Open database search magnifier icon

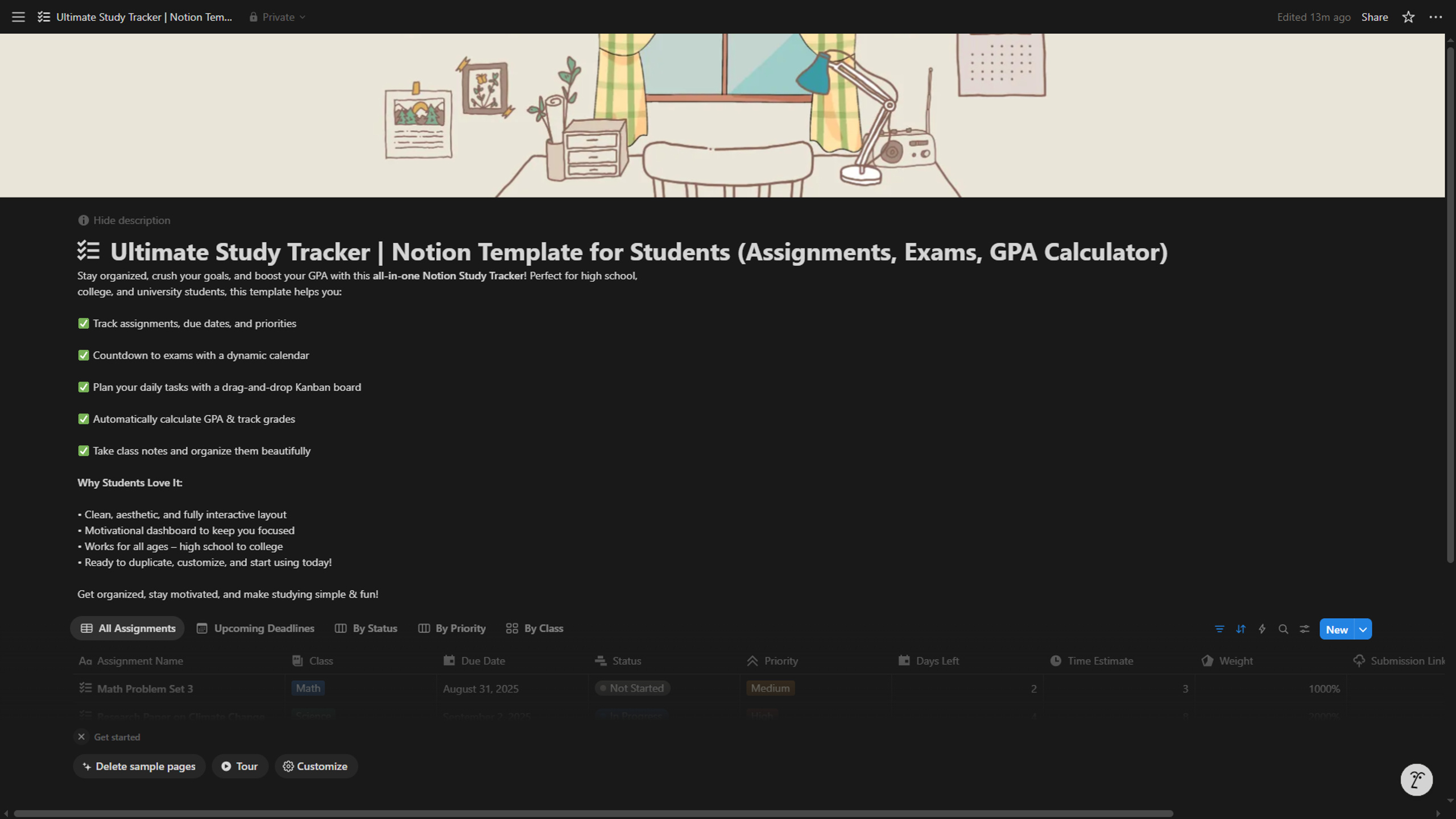(x=1283, y=629)
